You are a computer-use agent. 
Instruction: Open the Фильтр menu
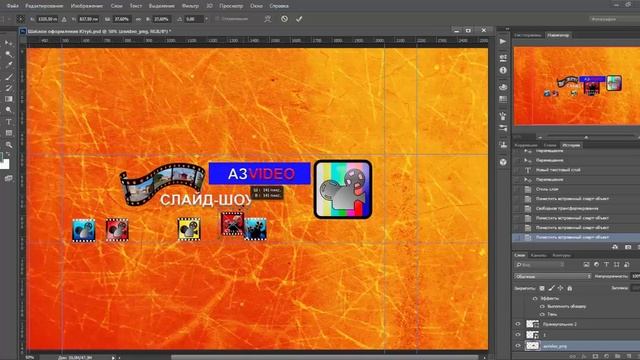pyautogui.click(x=190, y=6)
